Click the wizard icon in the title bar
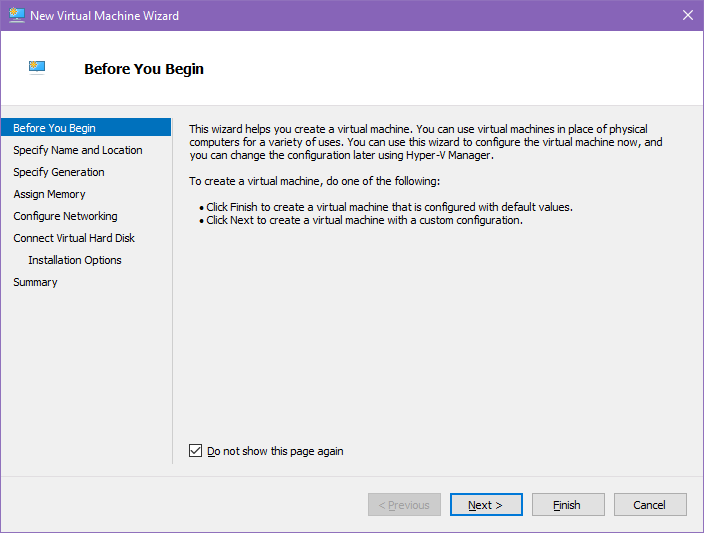The height and width of the screenshot is (533, 704). click(17, 15)
